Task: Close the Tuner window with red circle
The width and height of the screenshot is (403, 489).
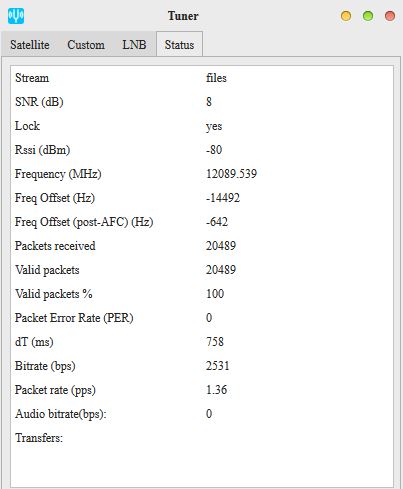Action: coord(390,16)
